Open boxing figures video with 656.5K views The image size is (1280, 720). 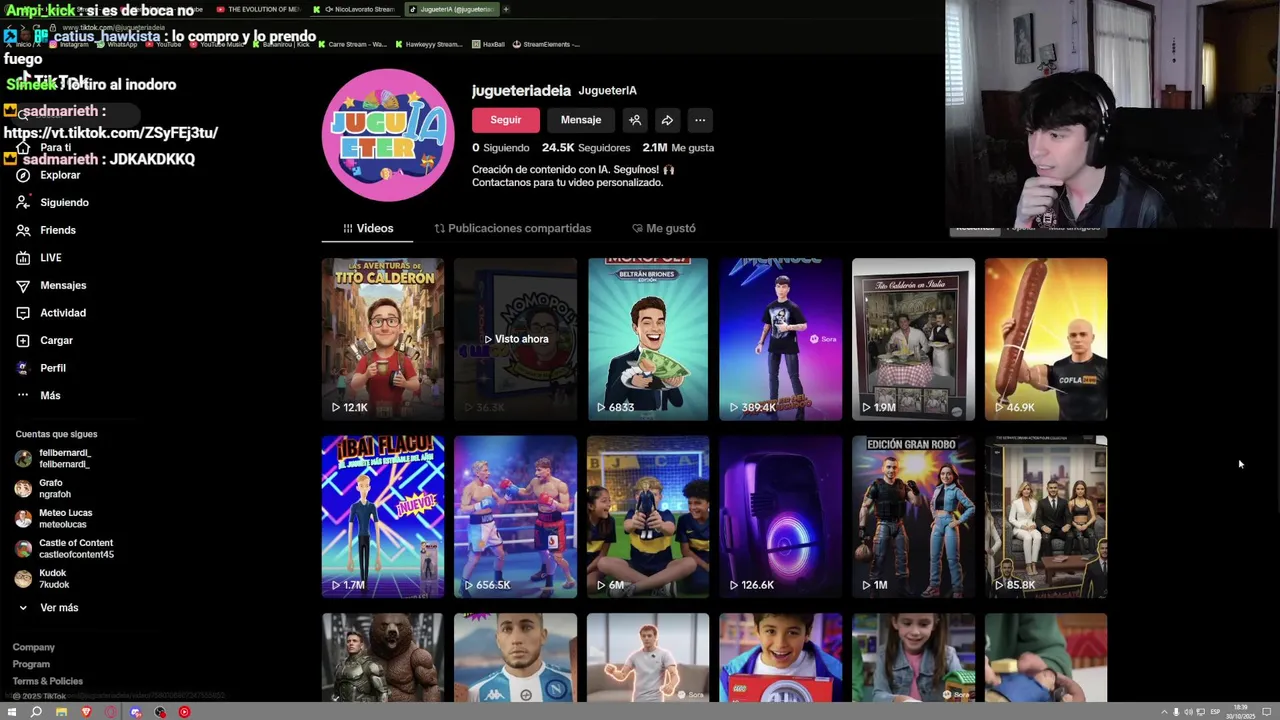point(516,516)
